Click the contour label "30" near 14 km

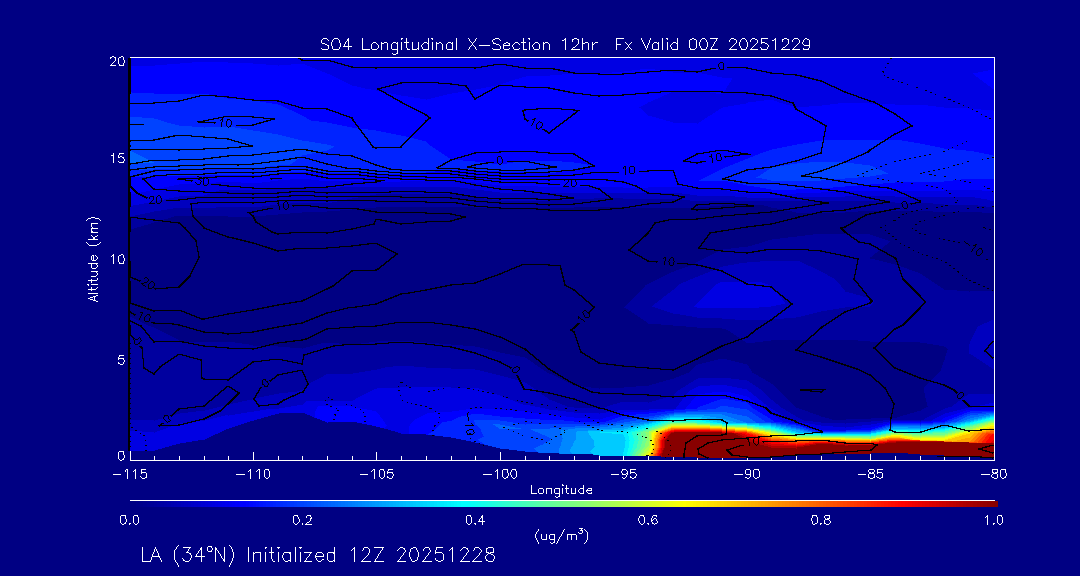tap(201, 182)
